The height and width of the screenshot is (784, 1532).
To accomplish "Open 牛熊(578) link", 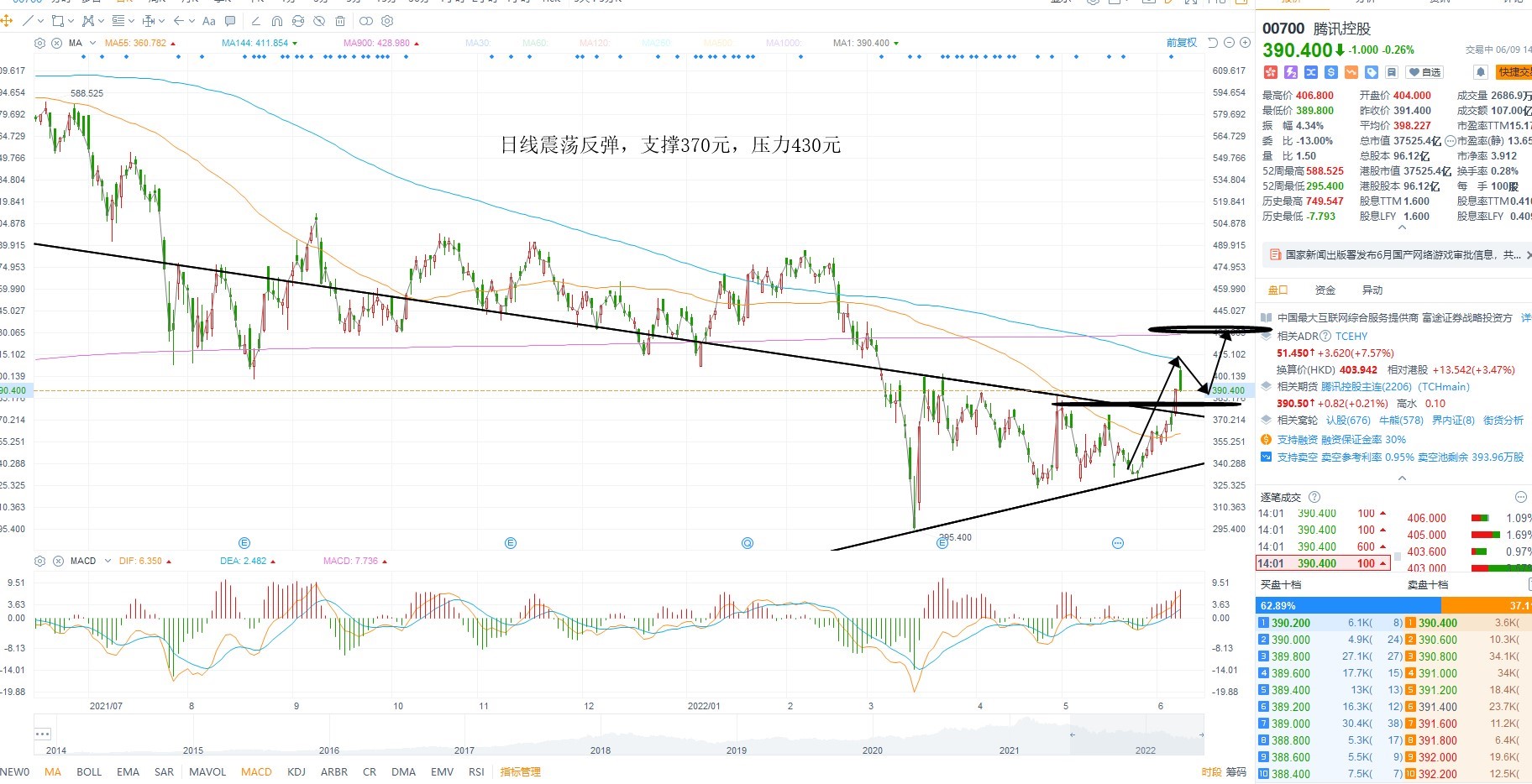I will click(1401, 420).
